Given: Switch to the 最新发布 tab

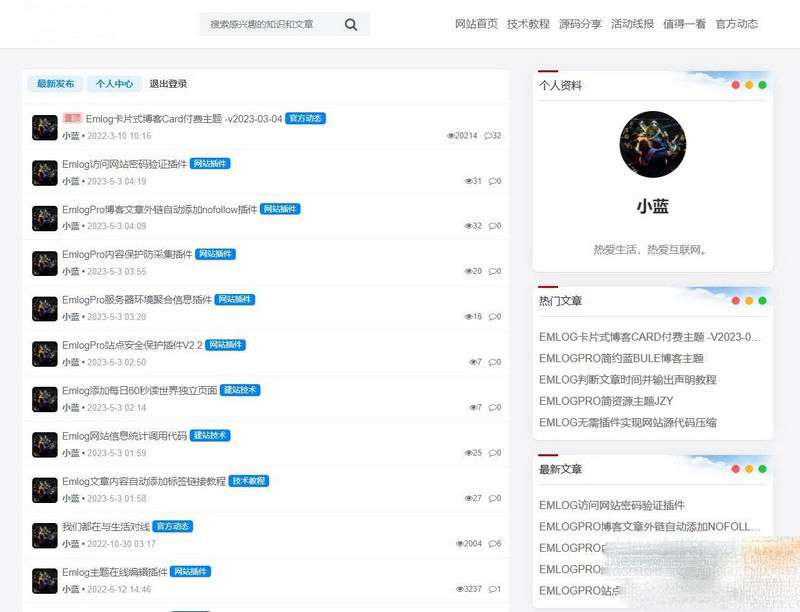Looking at the screenshot, I should tap(55, 84).
